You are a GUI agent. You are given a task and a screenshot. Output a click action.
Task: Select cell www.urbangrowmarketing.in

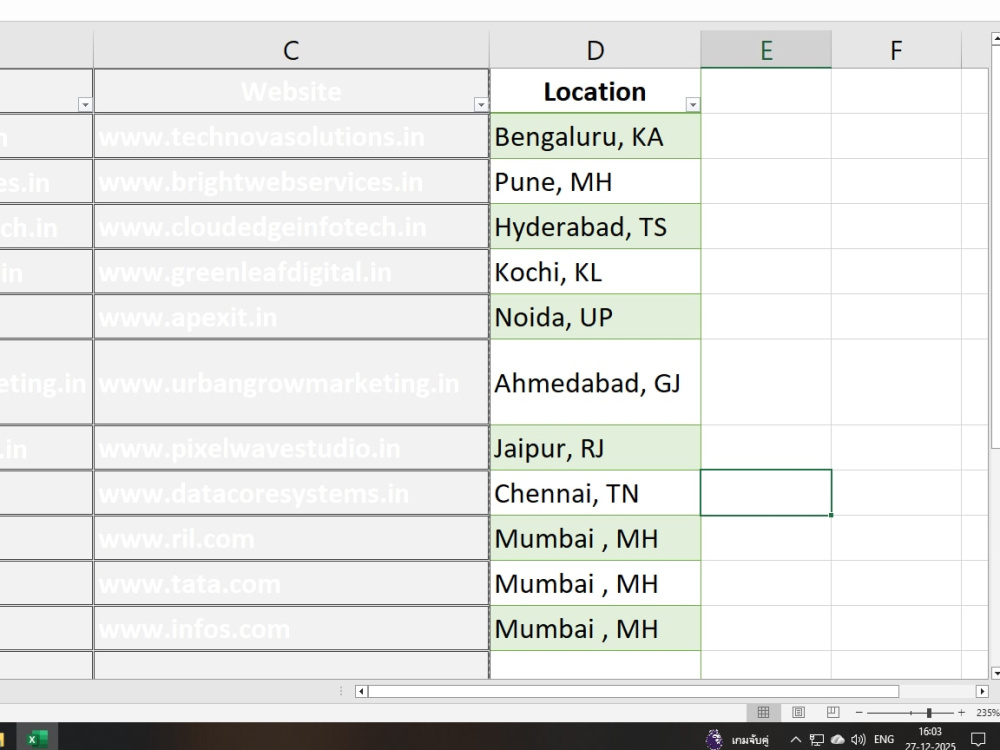click(291, 383)
